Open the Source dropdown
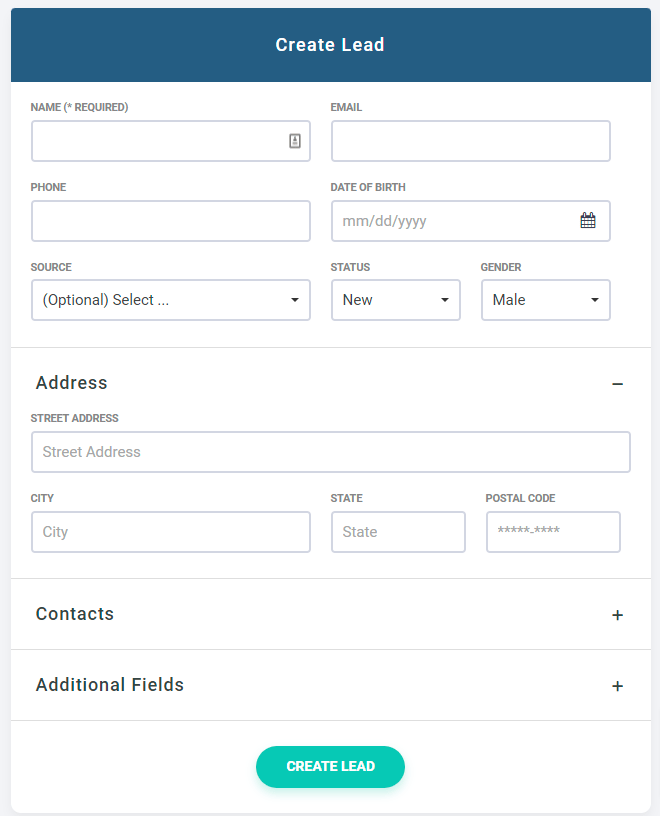Image resolution: width=660 pixels, height=816 pixels. tap(170, 300)
